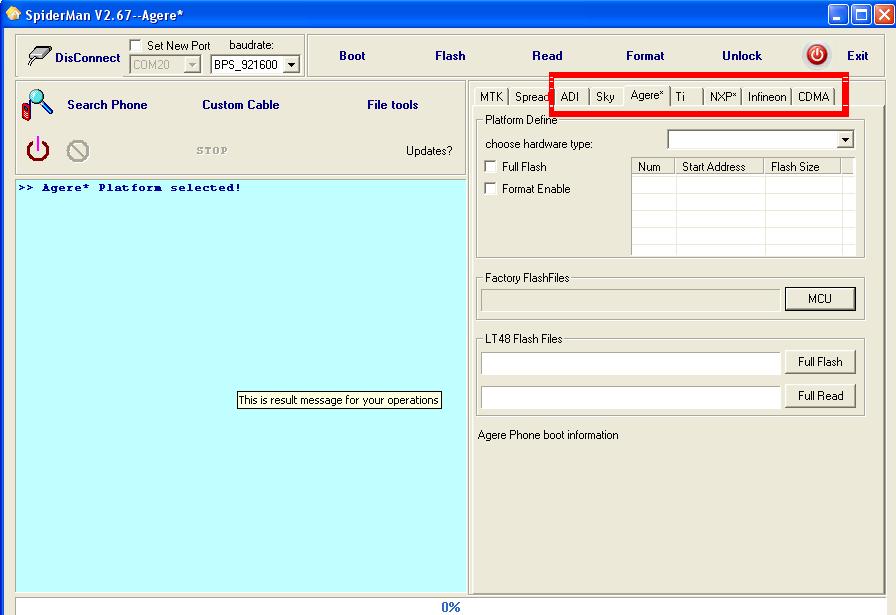Click the SpiderMan title bar app icon
The height and width of the screenshot is (615, 896).
click(13, 14)
